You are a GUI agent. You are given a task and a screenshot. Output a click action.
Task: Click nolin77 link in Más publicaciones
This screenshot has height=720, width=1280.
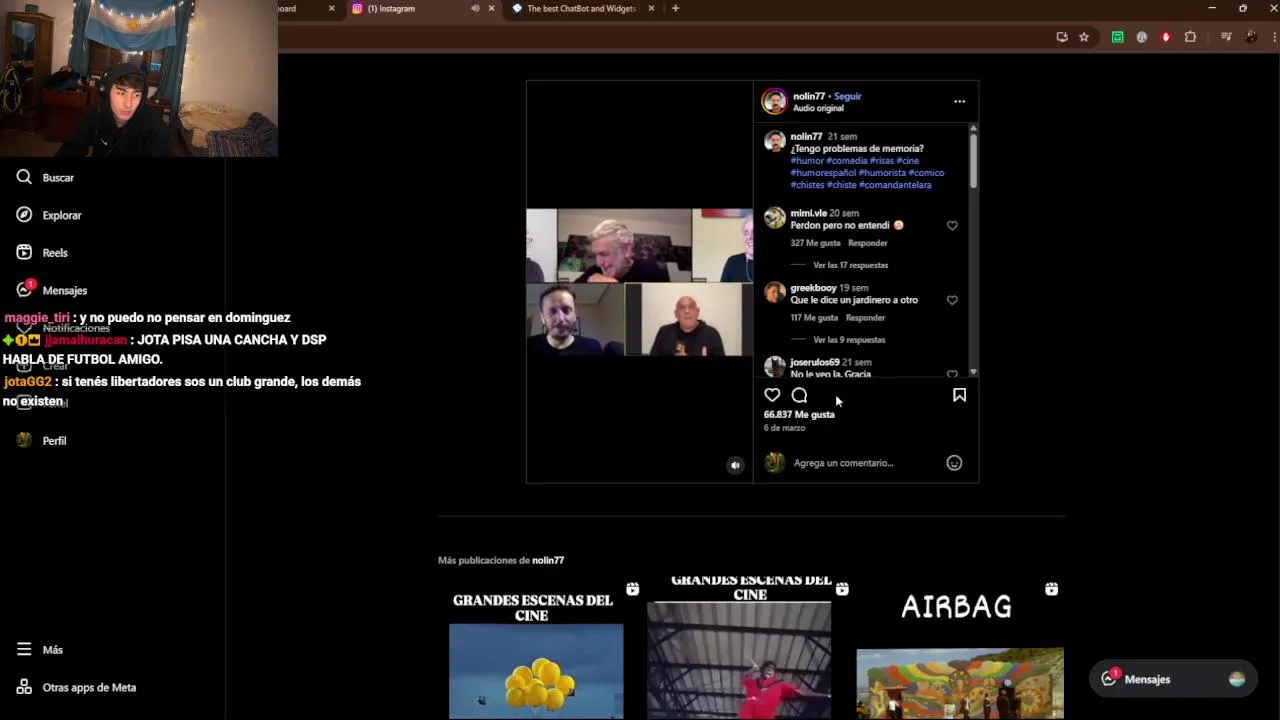[x=548, y=561]
